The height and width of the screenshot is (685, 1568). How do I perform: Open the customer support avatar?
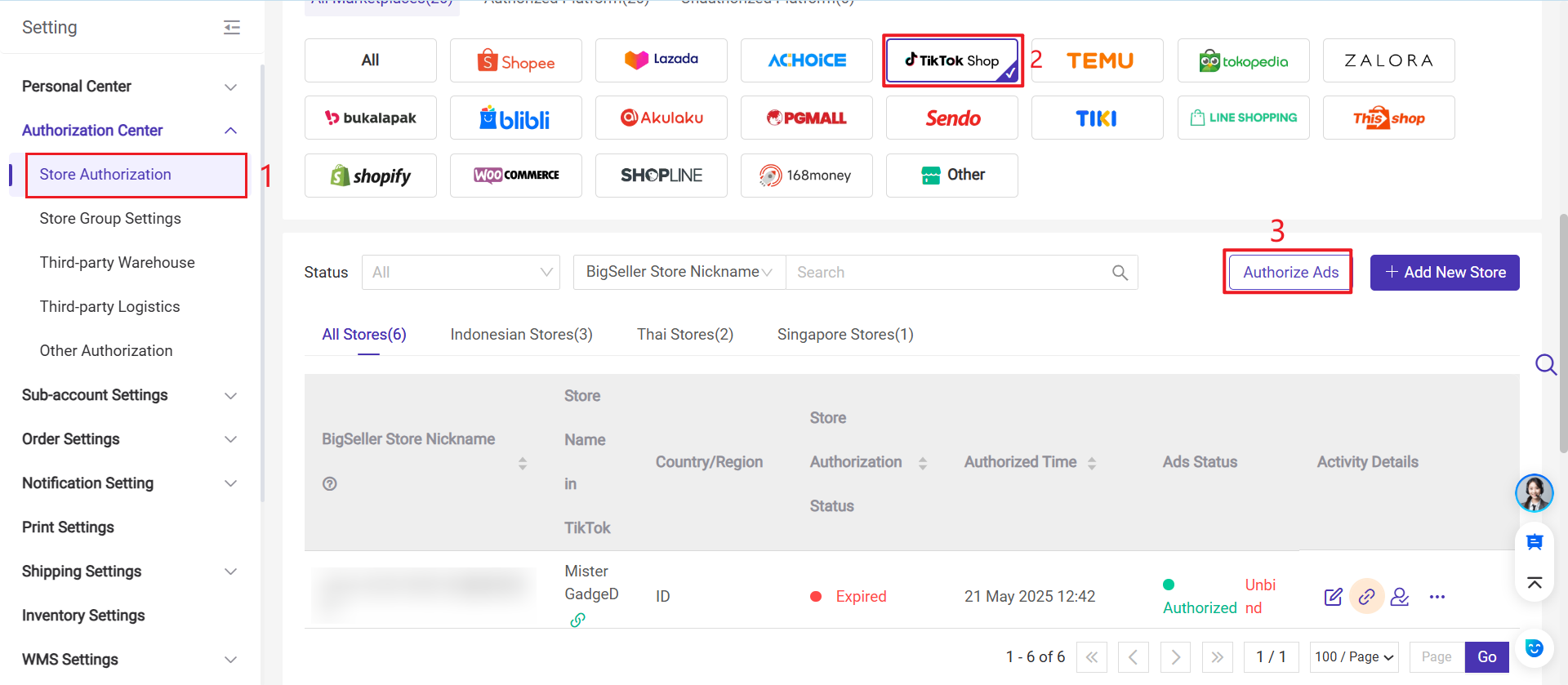point(1535,493)
